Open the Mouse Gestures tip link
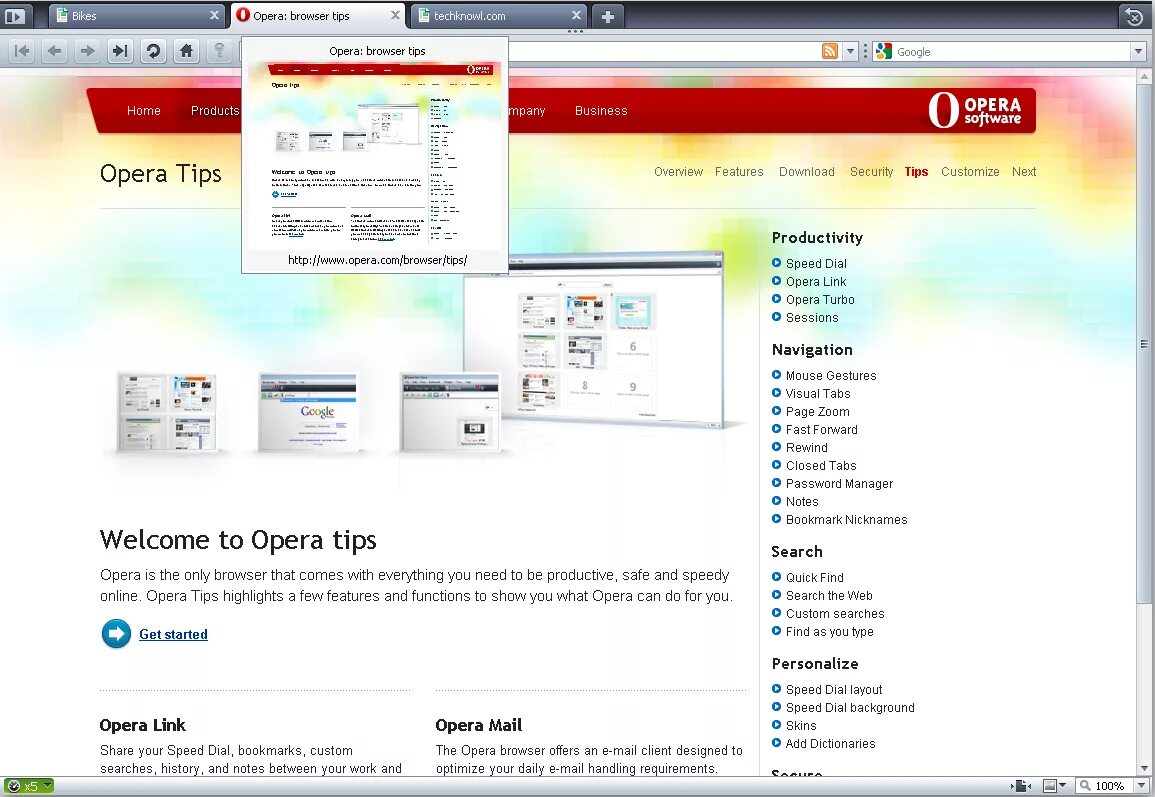 (x=831, y=376)
